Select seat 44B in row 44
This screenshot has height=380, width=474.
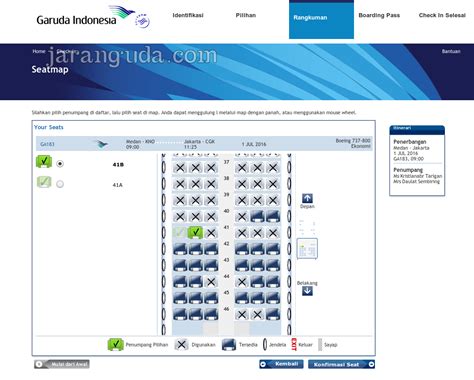tap(195, 282)
